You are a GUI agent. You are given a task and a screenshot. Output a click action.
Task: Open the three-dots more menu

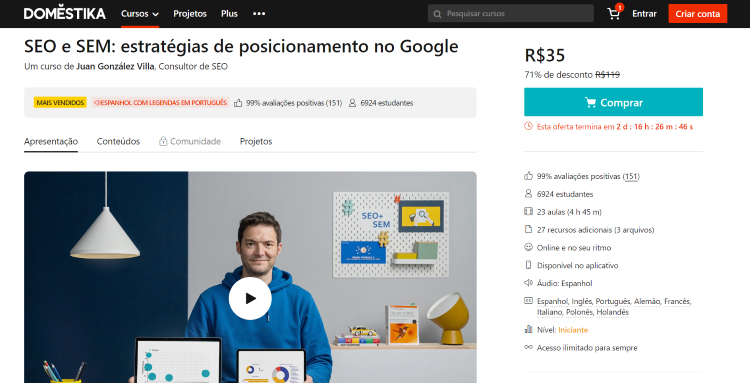click(x=259, y=14)
